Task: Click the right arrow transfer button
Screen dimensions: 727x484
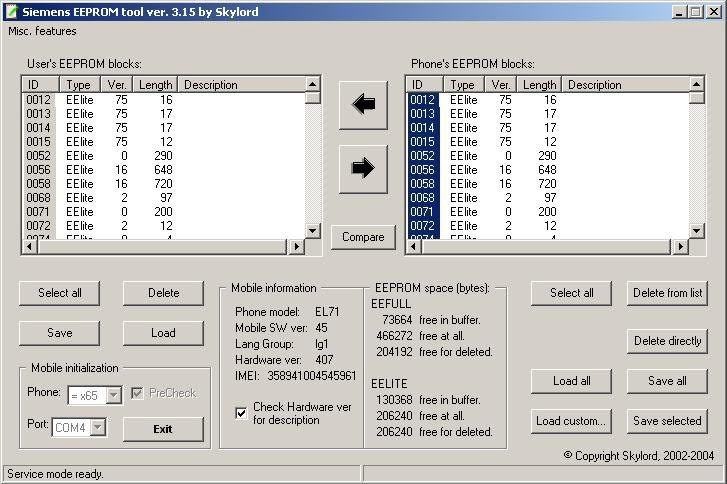Action: coord(363,169)
